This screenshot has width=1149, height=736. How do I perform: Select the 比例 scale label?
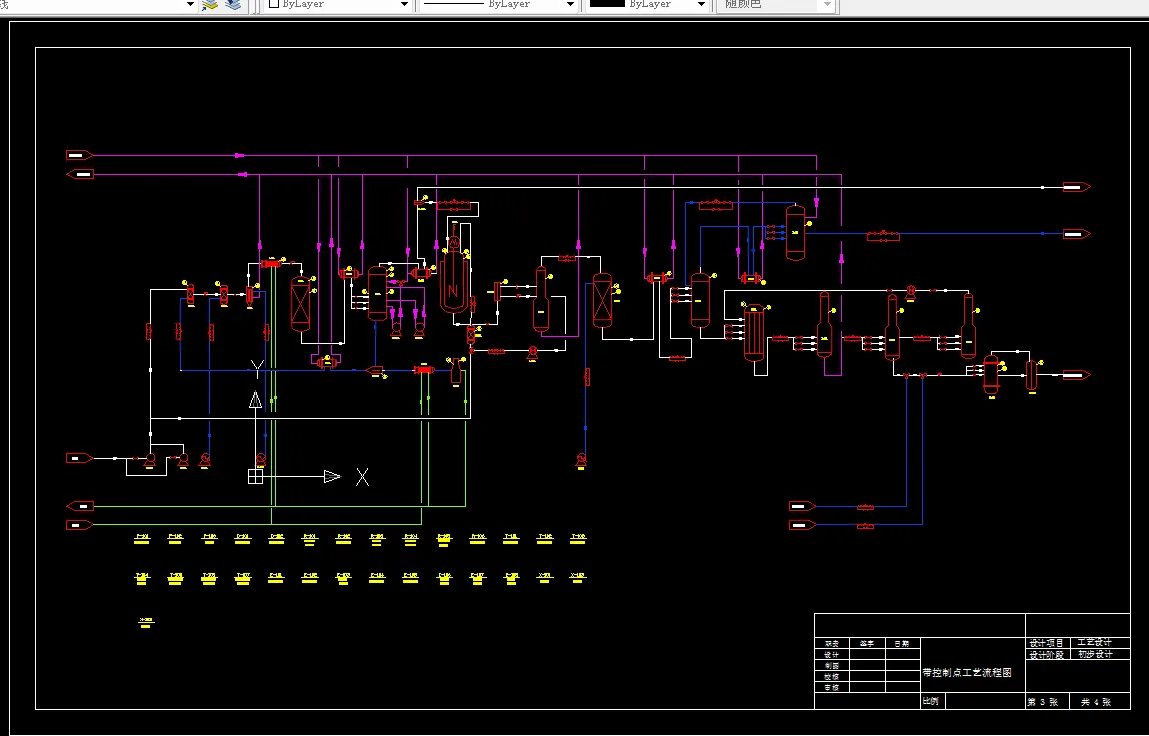931,701
